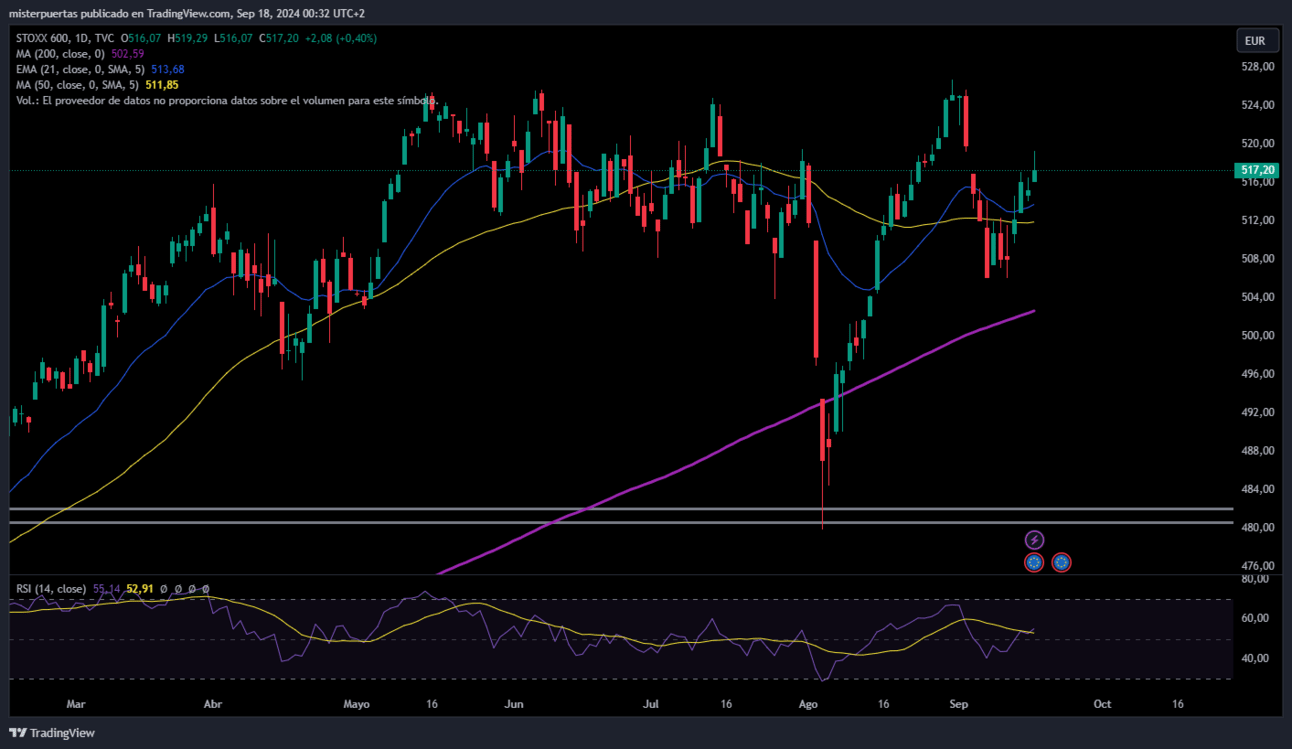Click the Mayo date label
The width and height of the screenshot is (1292, 749).
[356, 704]
